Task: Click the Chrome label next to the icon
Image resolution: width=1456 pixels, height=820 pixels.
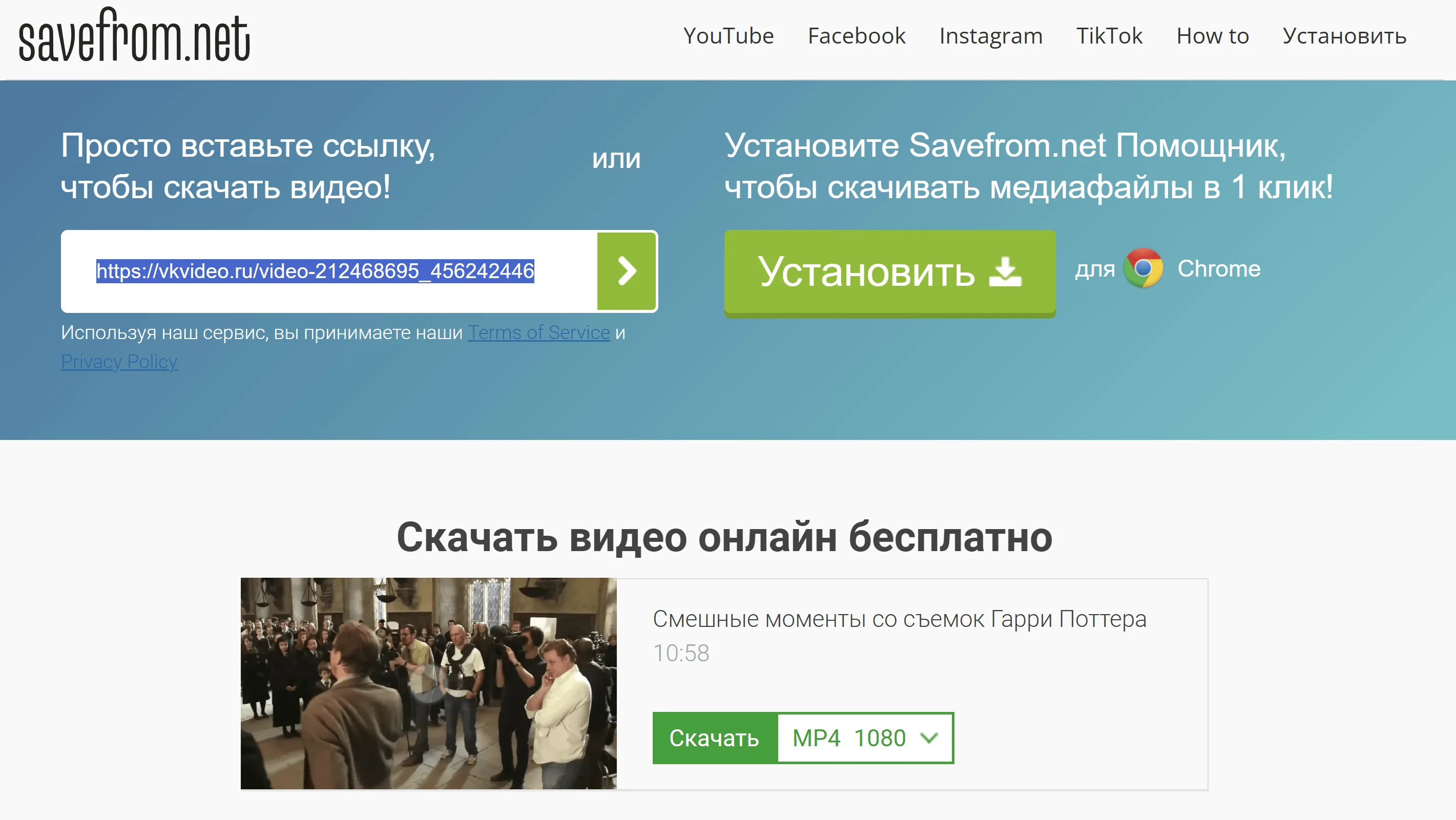Action: pyautogui.click(x=1218, y=269)
